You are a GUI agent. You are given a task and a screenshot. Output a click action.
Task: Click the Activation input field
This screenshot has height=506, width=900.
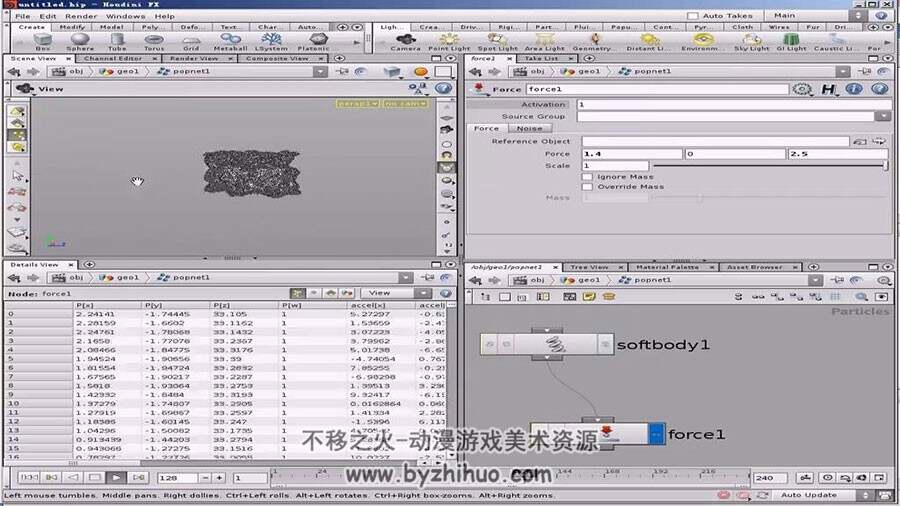(x=734, y=104)
